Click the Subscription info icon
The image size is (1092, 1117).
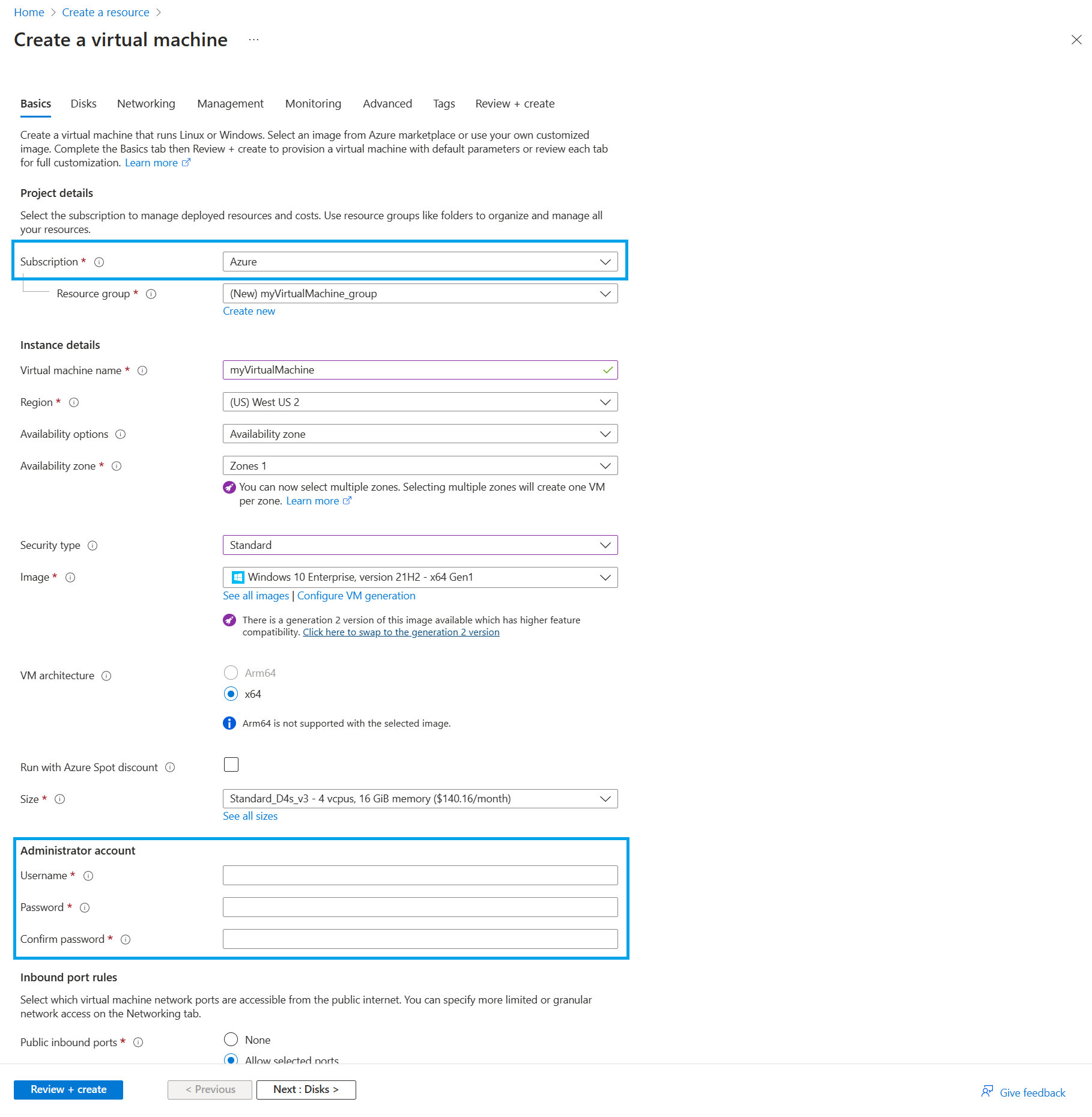point(99,262)
